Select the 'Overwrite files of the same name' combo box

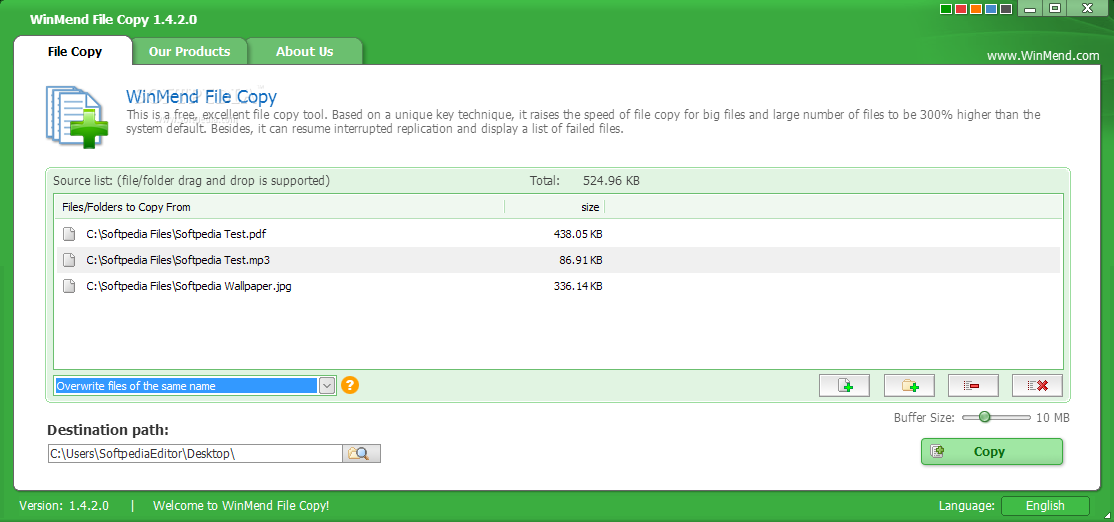click(x=195, y=386)
